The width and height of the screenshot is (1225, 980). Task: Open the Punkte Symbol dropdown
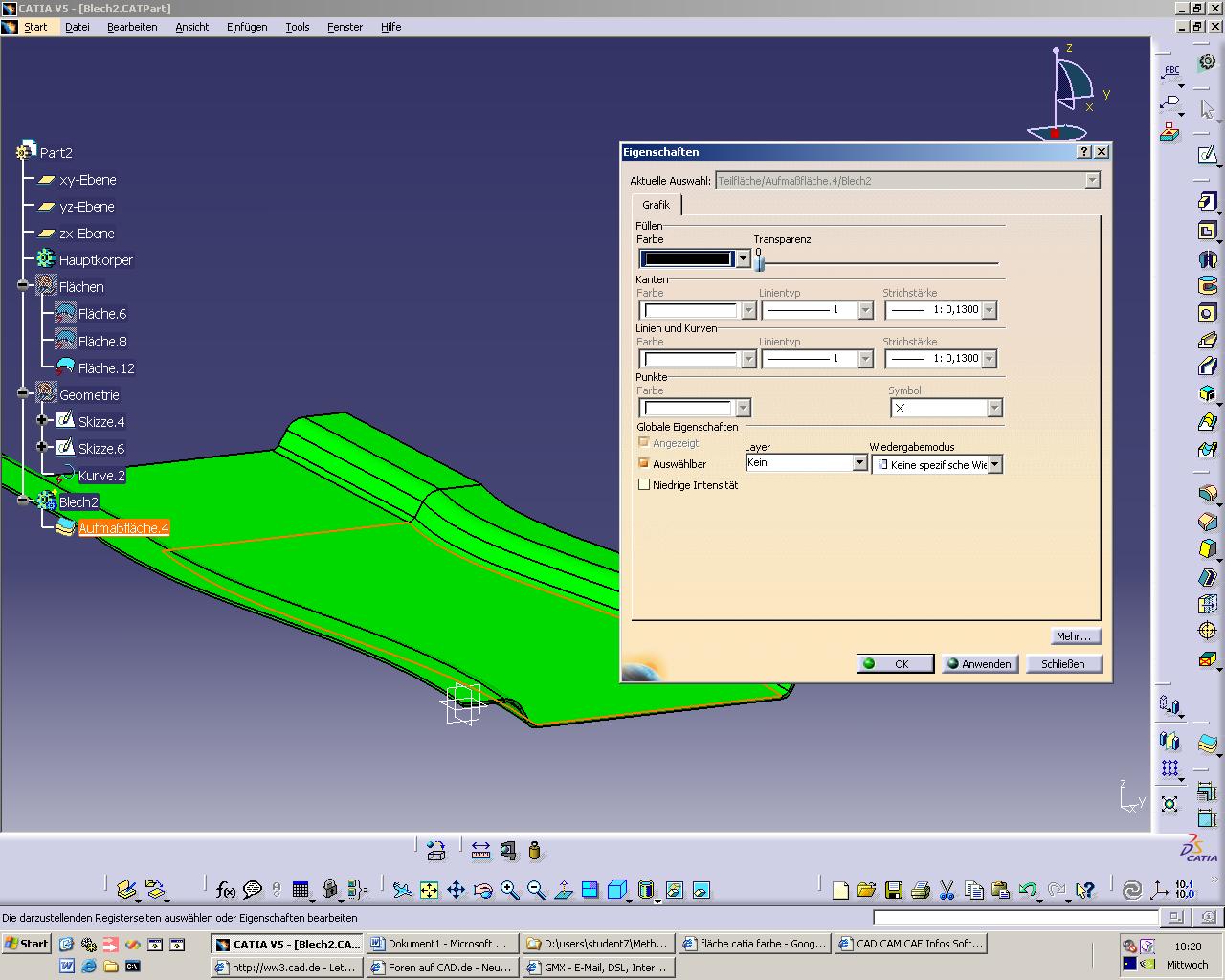point(994,409)
